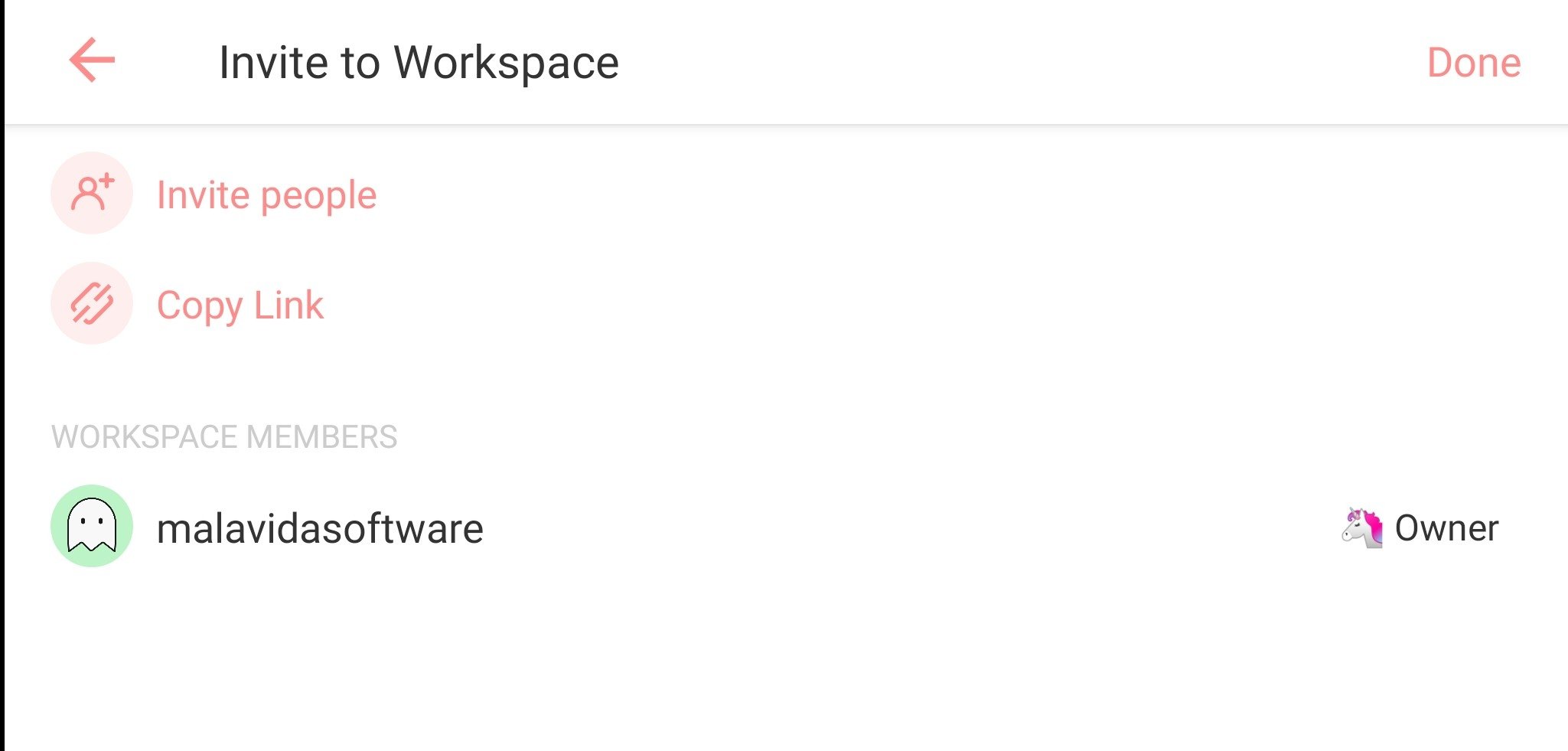Click the chain link icon
Screen dimensions: 1568x751
click(92, 303)
